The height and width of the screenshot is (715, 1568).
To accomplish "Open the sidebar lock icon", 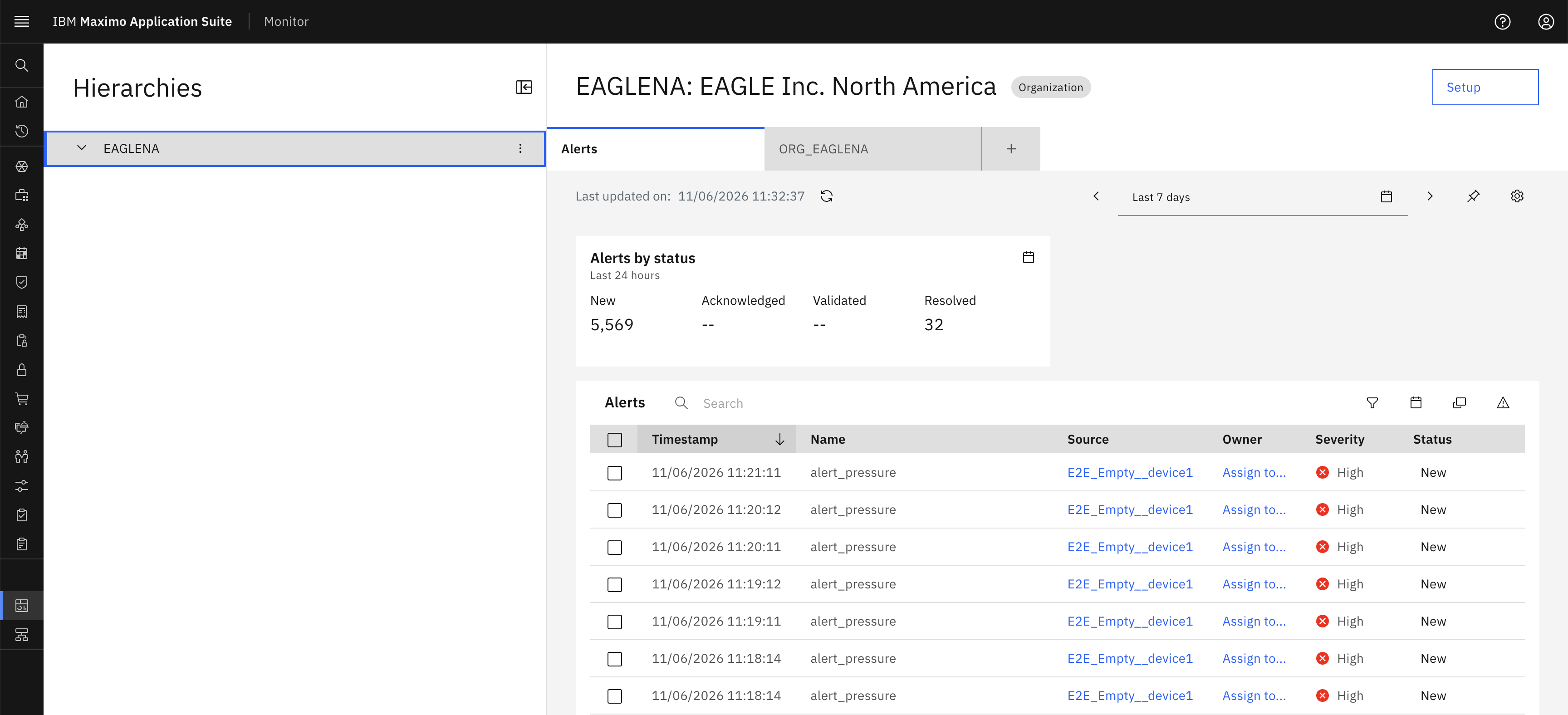I will click(x=22, y=369).
